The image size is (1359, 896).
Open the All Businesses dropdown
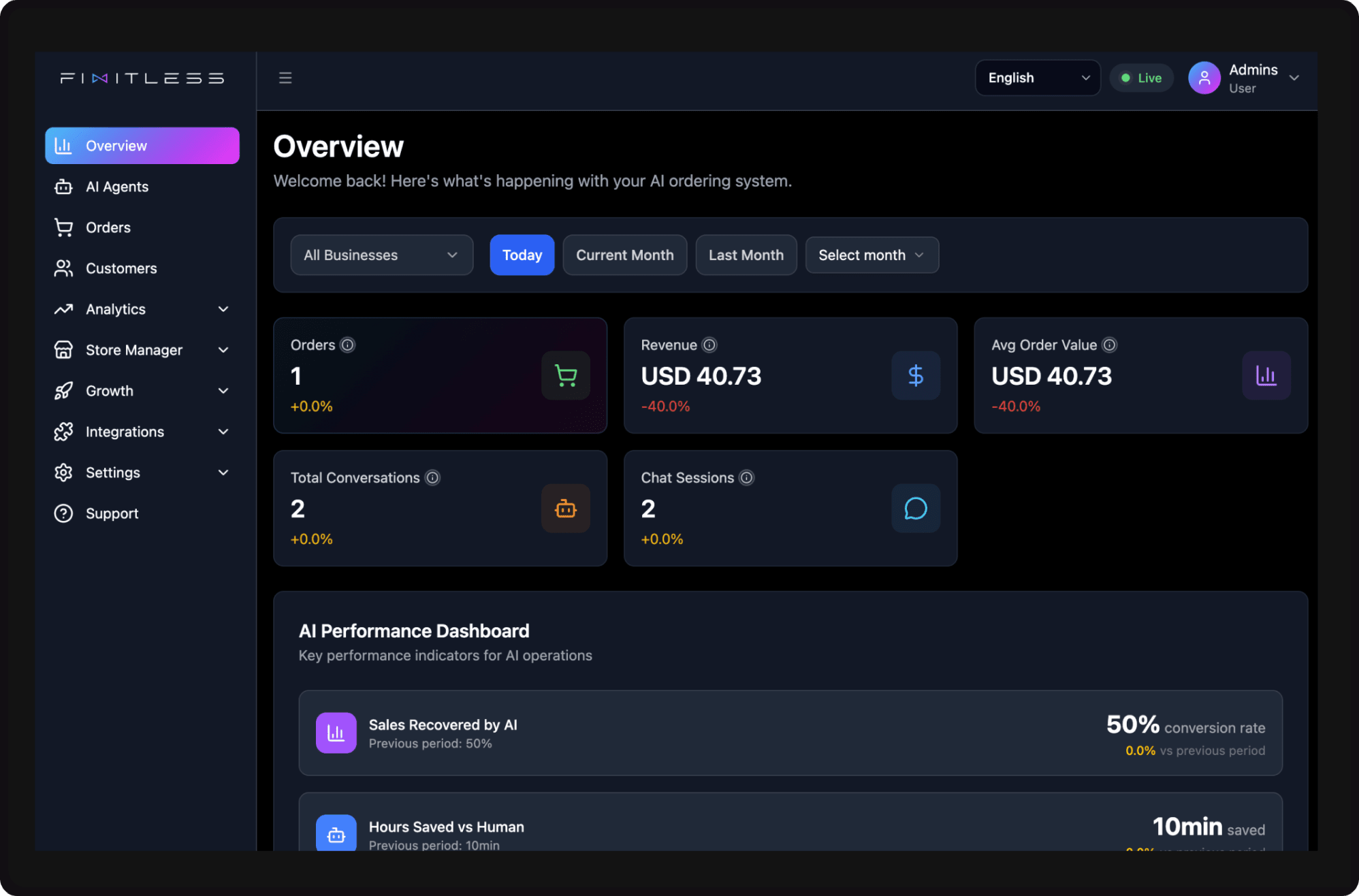click(x=381, y=255)
